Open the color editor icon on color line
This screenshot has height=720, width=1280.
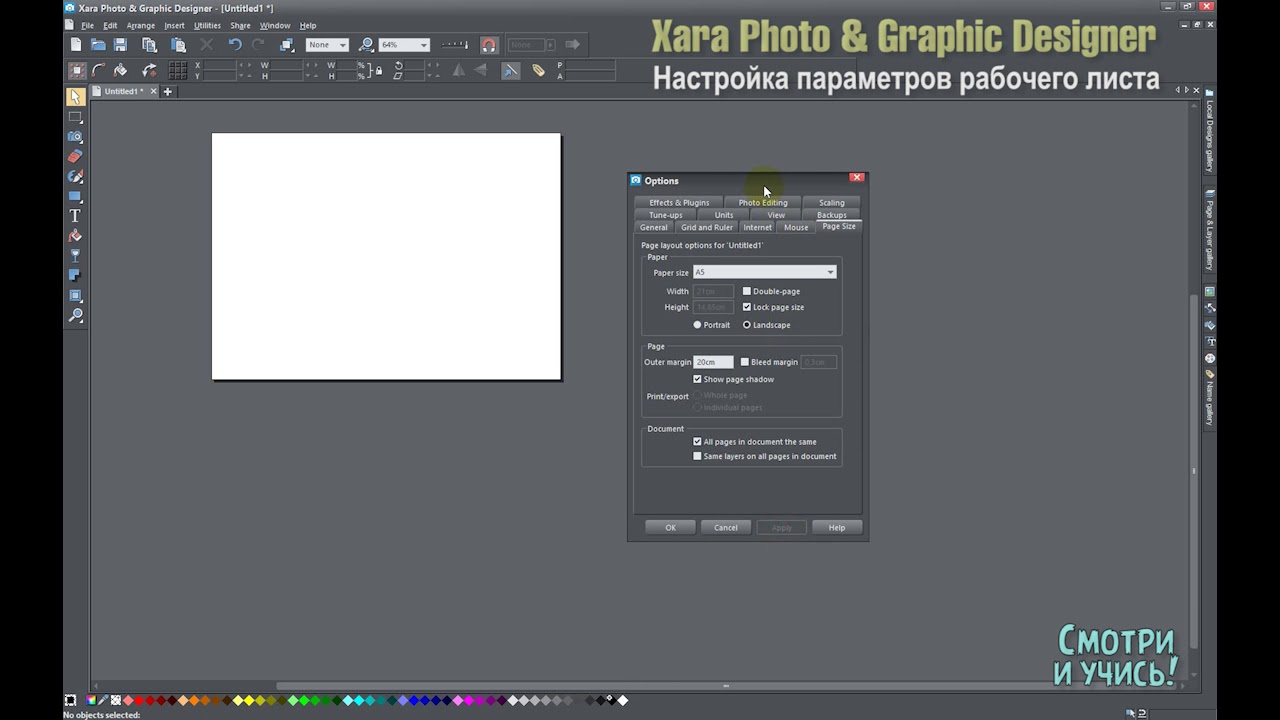click(91, 700)
